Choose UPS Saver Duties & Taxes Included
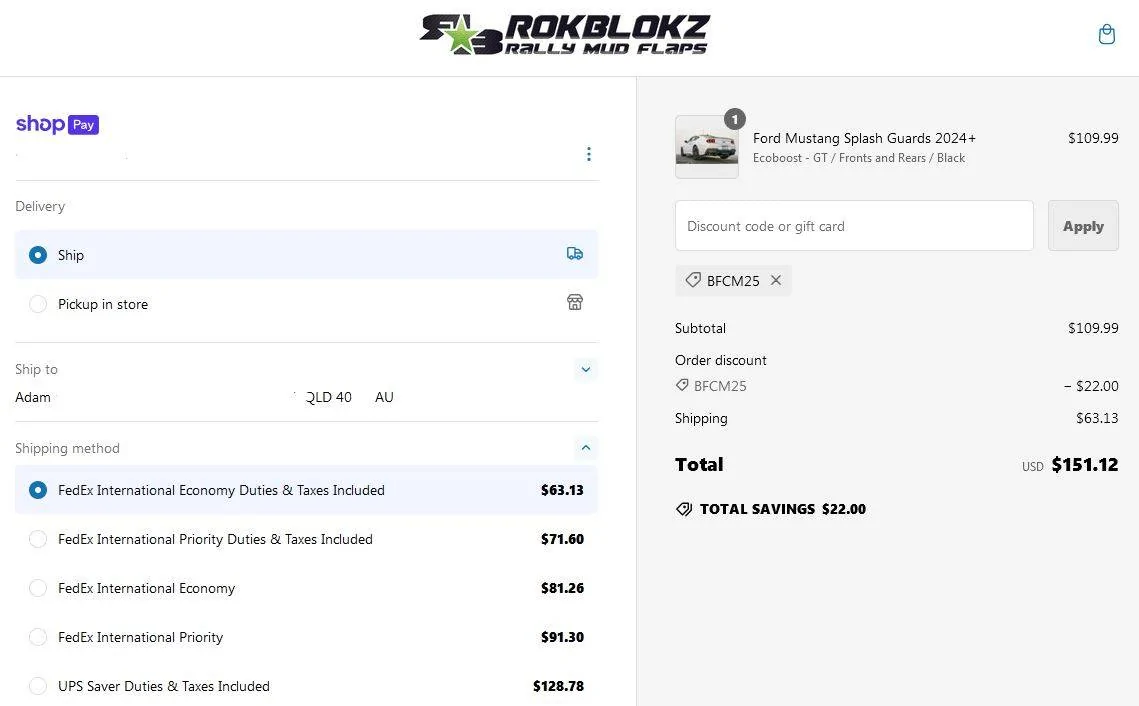The image size is (1139, 706). coord(306,686)
